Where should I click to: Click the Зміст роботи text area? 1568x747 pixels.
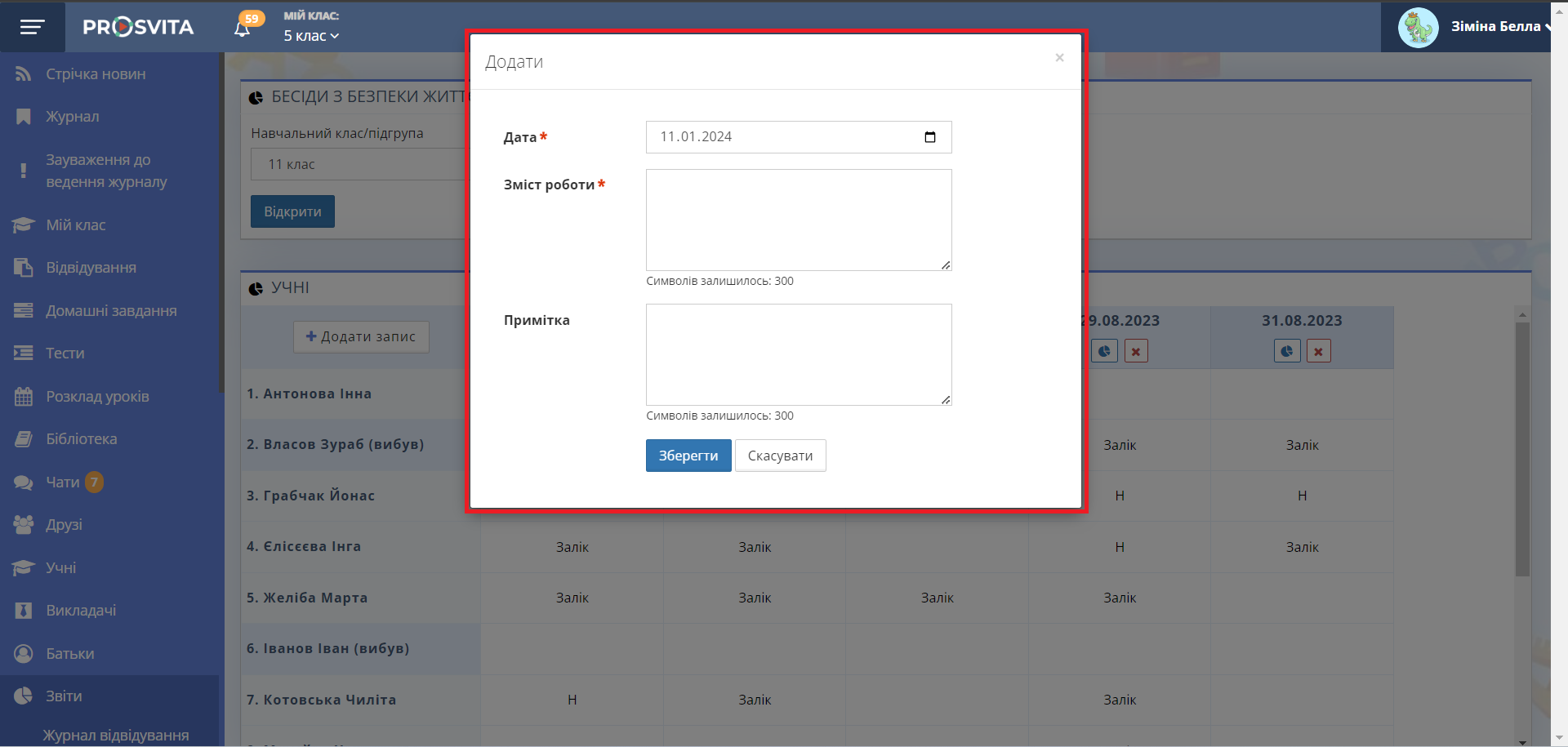(x=798, y=220)
